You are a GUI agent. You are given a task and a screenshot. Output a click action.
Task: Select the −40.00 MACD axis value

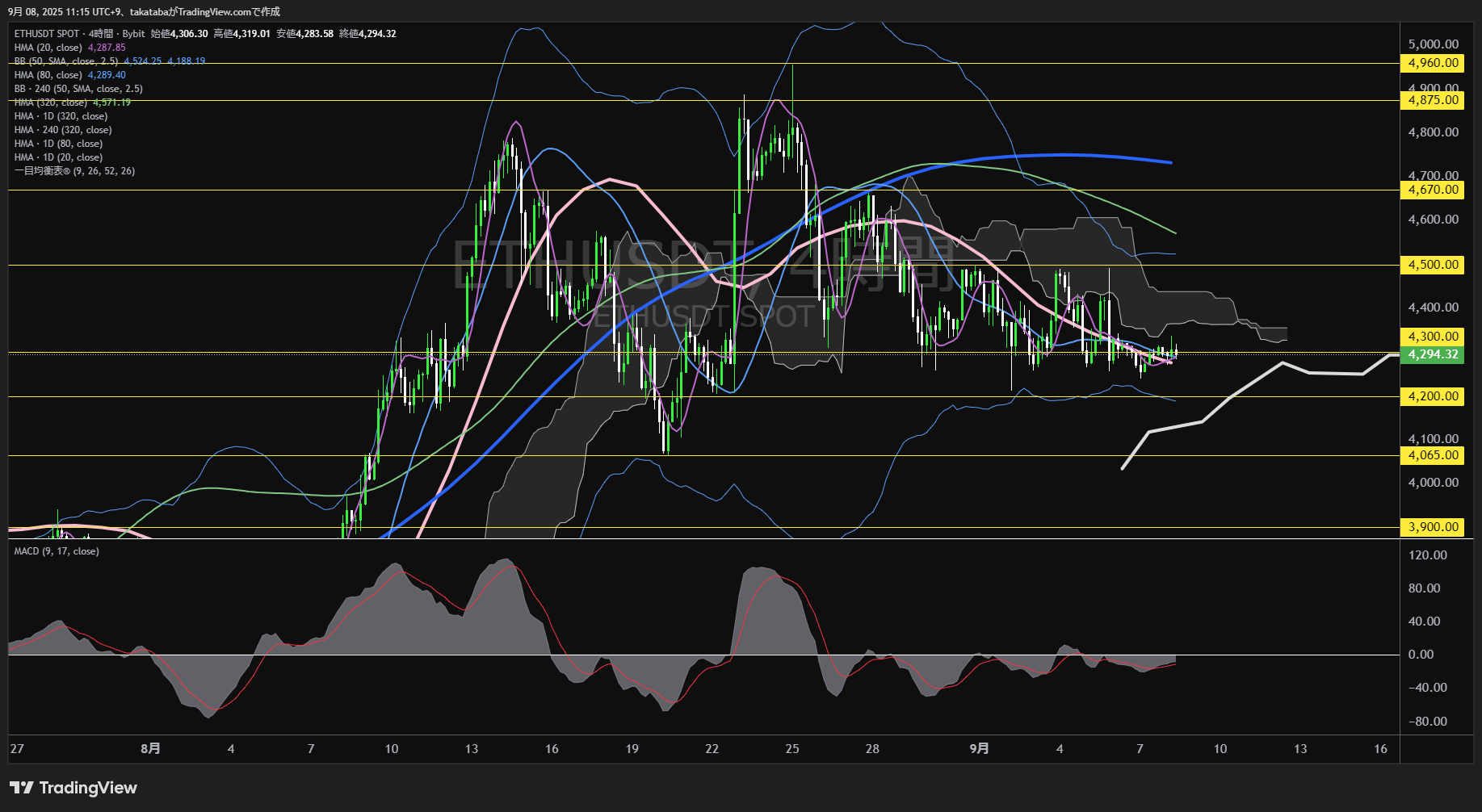[x=1428, y=688]
